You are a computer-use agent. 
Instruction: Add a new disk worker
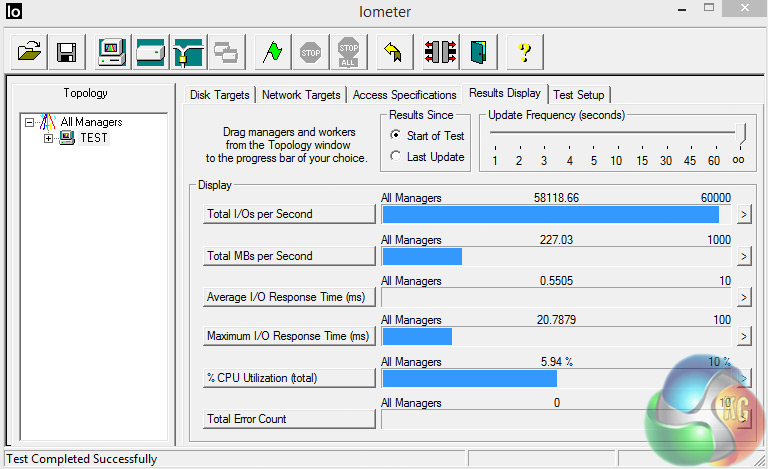click(150, 51)
